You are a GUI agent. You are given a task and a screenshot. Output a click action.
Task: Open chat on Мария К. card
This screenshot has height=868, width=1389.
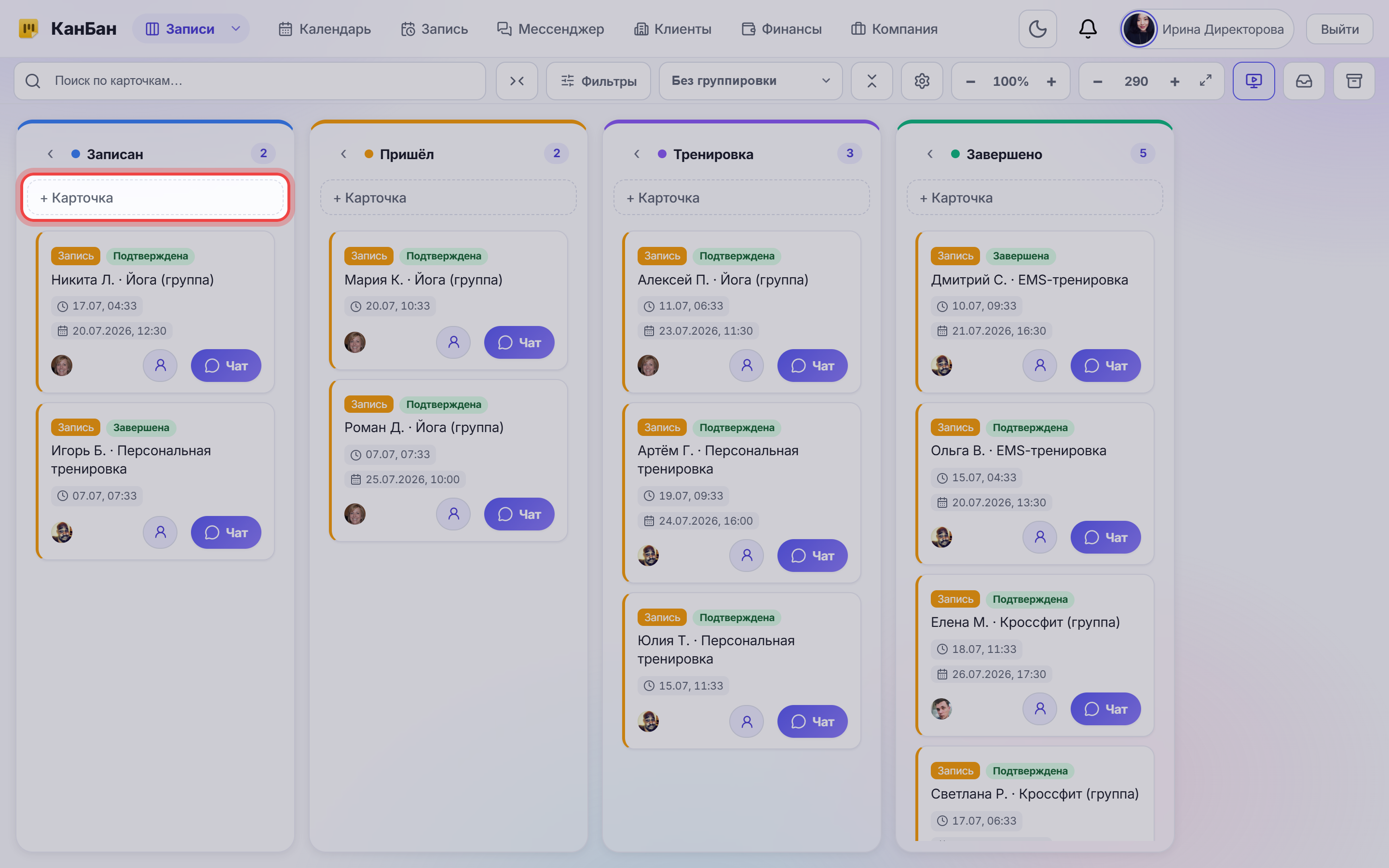pos(519,343)
